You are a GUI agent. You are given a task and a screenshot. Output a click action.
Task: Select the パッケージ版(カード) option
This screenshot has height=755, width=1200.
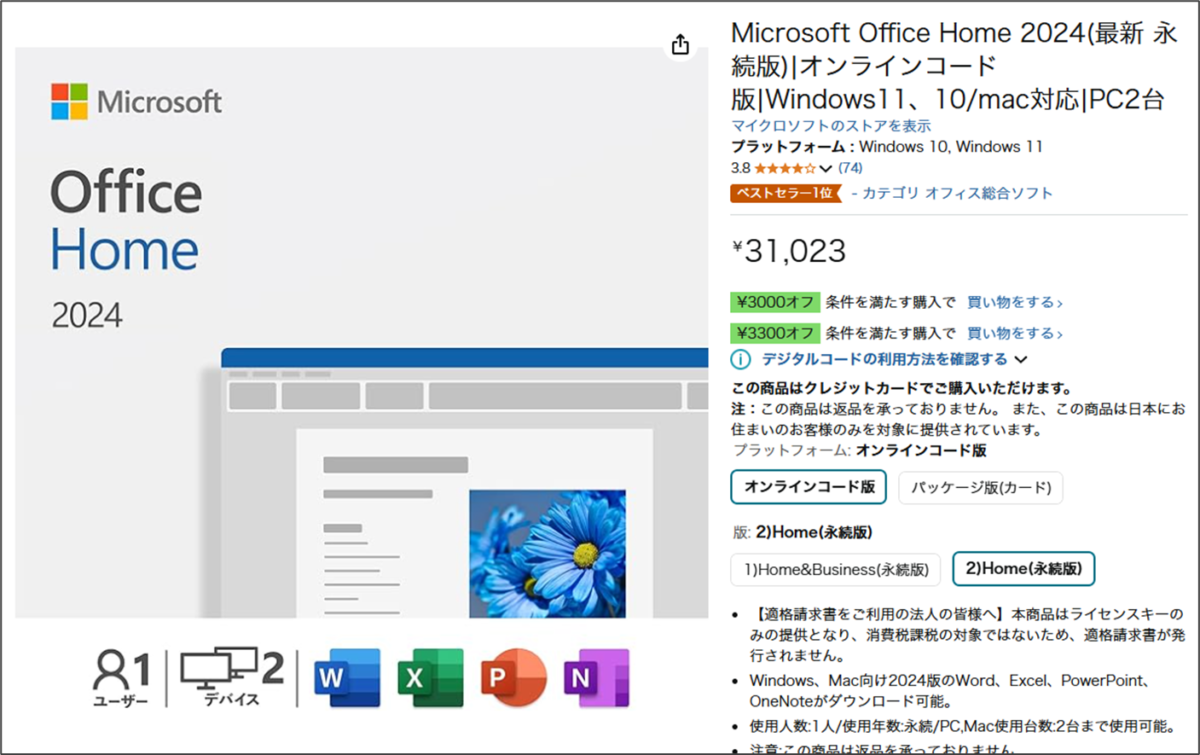coord(981,487)
